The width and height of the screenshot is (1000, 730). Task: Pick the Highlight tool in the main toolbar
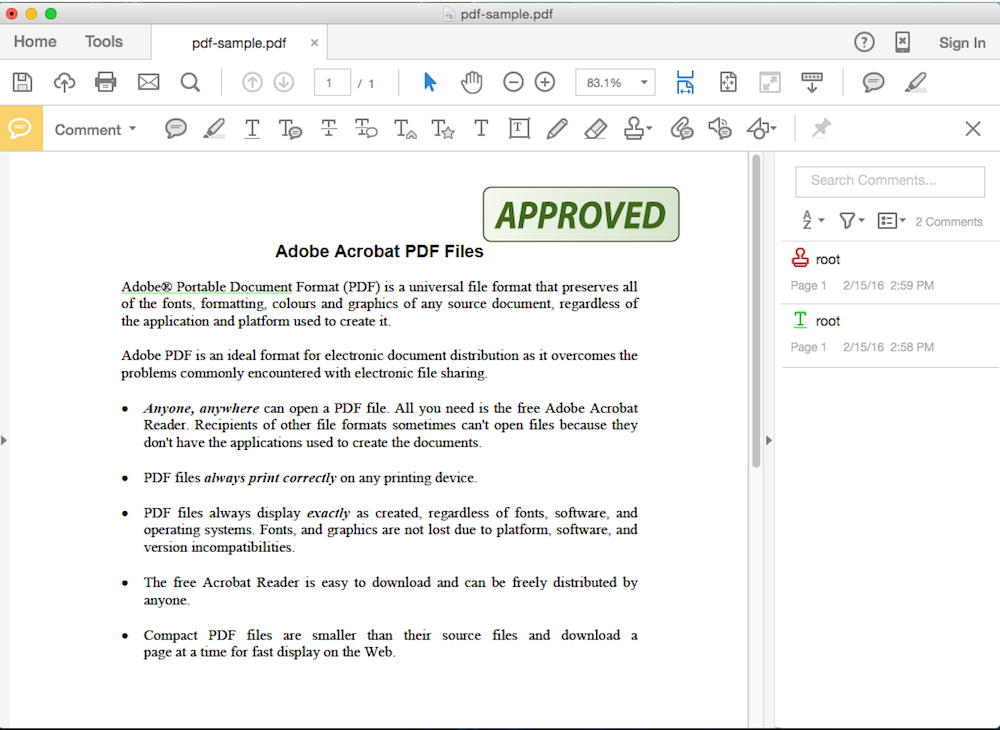pos(915,82)
